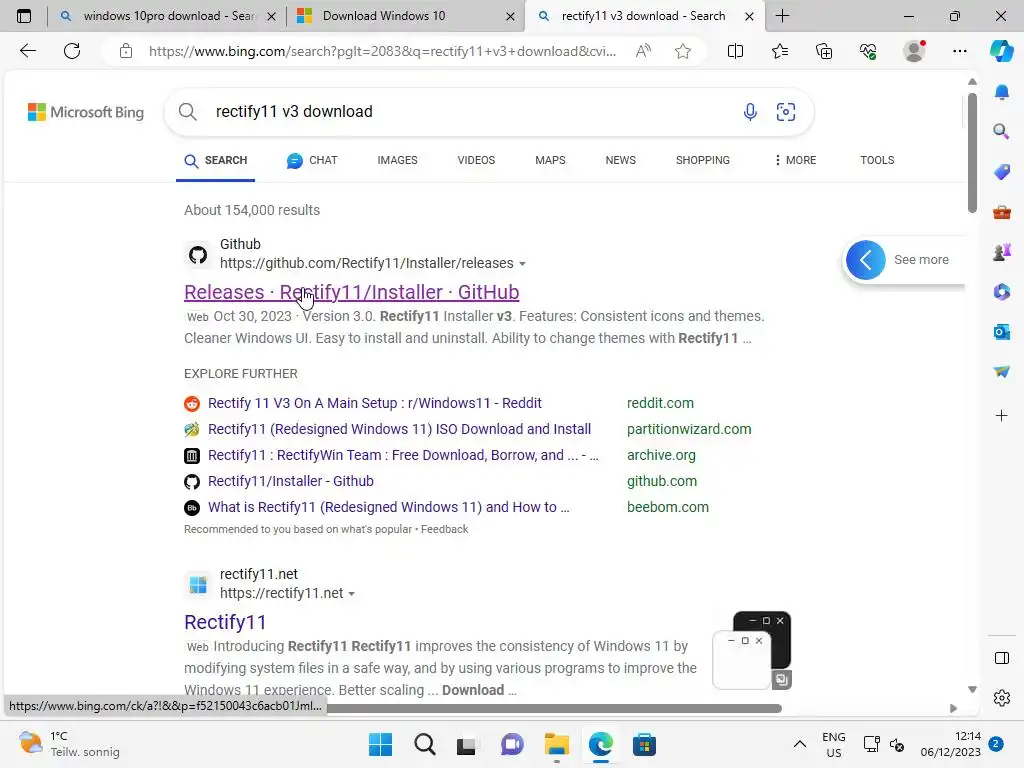1024x768 pixels.
Task: Open sidebar Games chess icon
Action: coord(1001,252)
